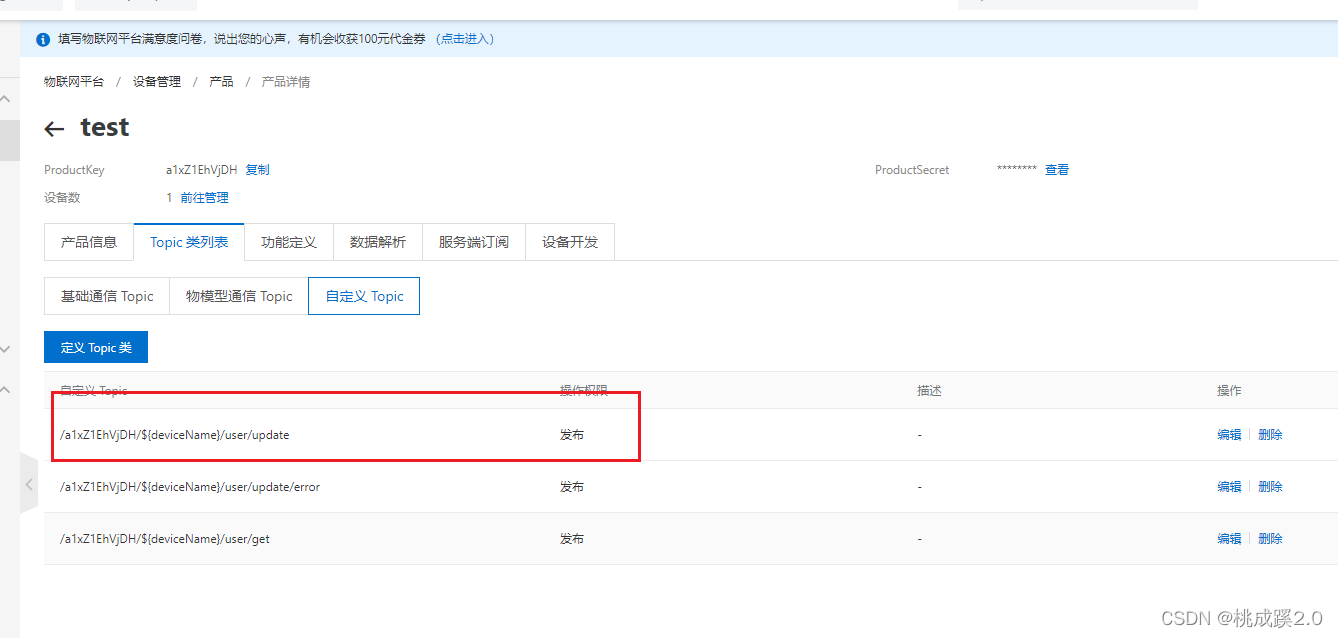This screenshot has width=1338, height=638.
Task: Open the 服务端订阅 tab
Action: [474, 242]
